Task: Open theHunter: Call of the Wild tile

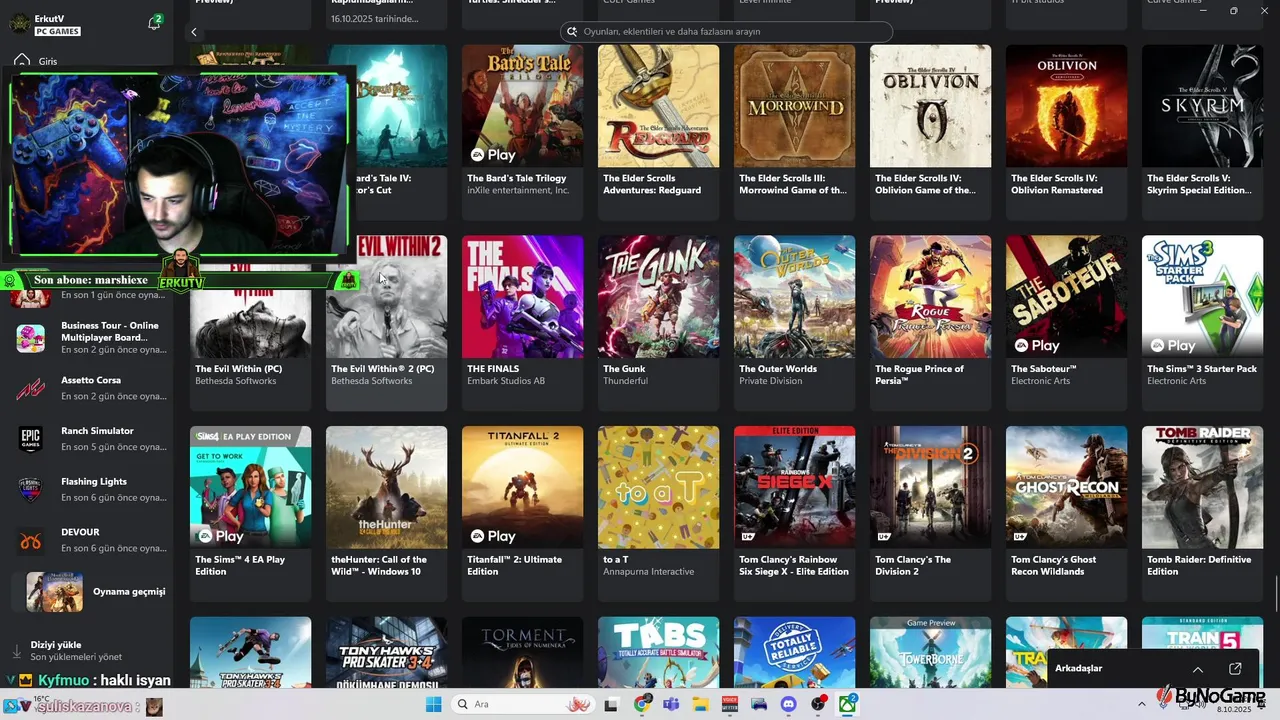Action: (x=386, y=514)
